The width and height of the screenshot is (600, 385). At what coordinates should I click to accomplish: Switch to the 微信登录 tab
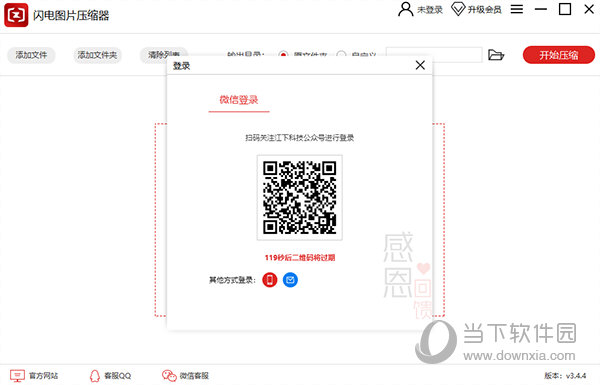click(239, 100)
